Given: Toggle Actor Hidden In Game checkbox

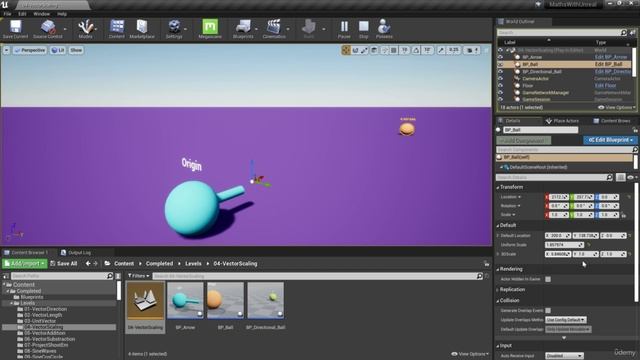Looking at the screenshot, I should pos(548,279).
